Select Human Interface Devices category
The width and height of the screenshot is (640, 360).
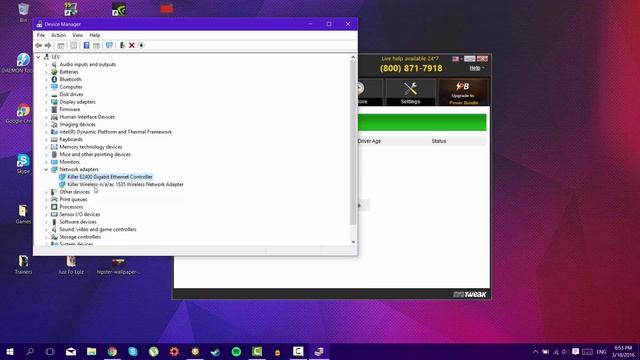(x=87, y=117)
